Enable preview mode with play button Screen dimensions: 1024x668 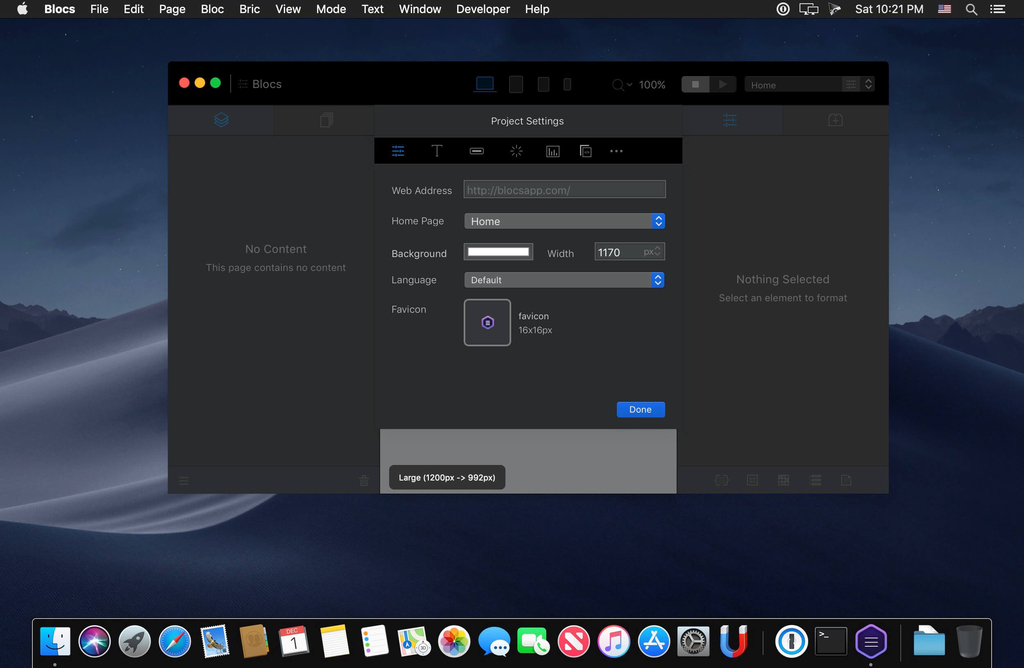click(723, 85)
